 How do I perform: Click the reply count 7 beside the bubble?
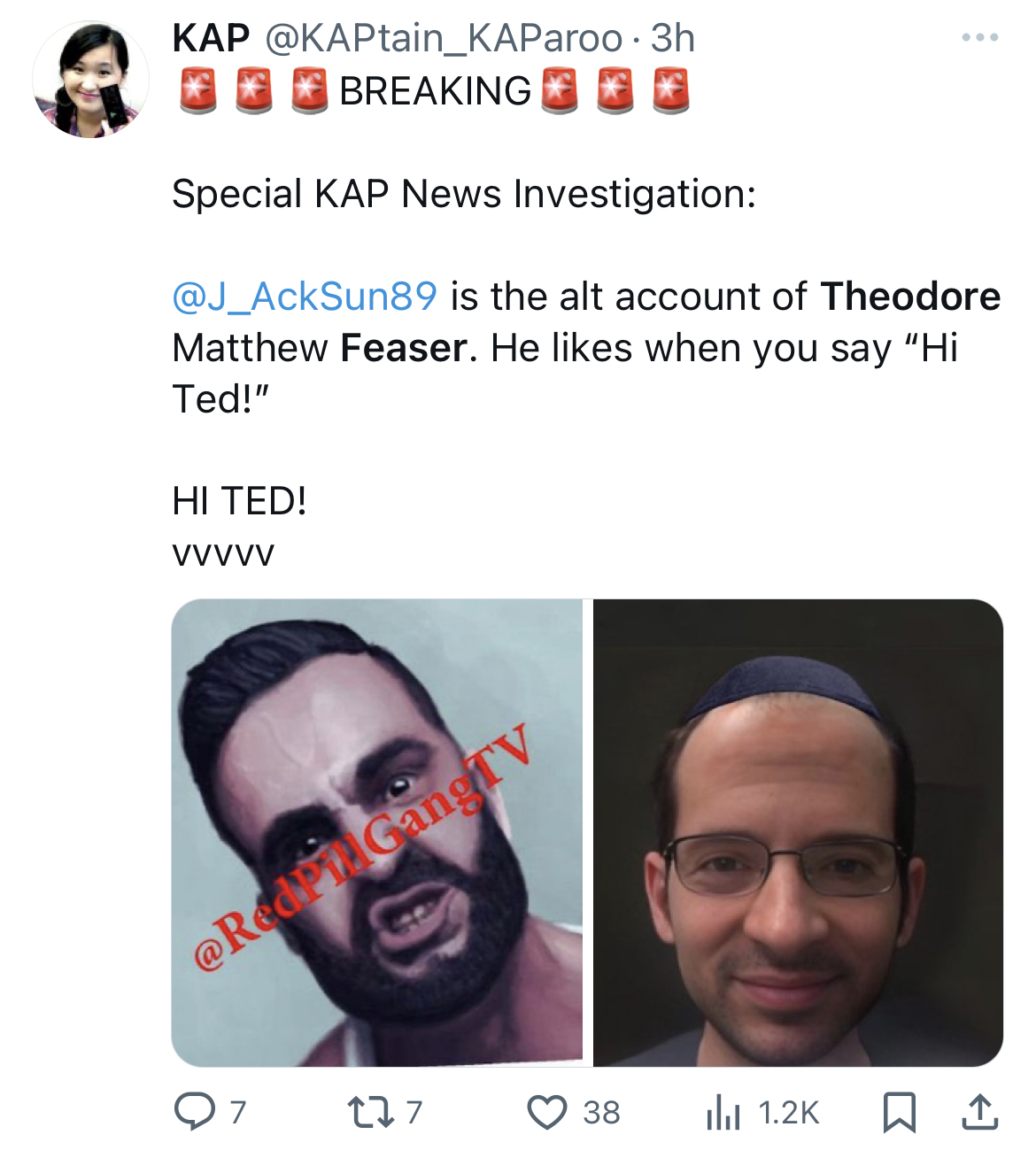[237, 1113]
